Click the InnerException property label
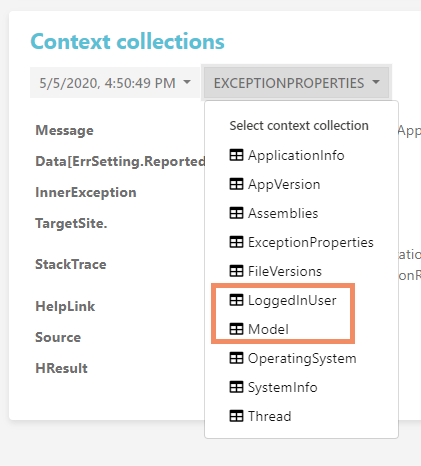The image size is (421, 466). (86, 192)
